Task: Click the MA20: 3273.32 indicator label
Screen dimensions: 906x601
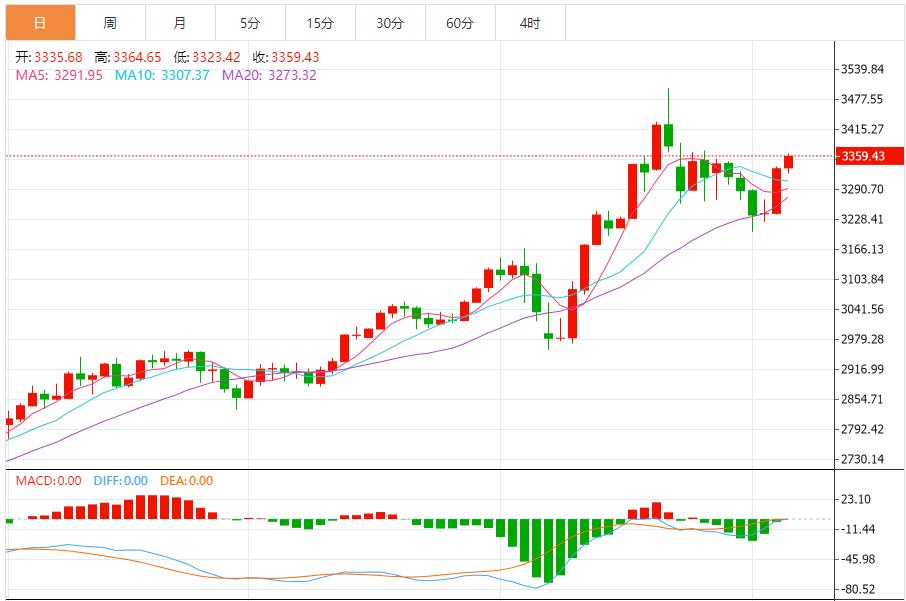Action: point(269,75)
